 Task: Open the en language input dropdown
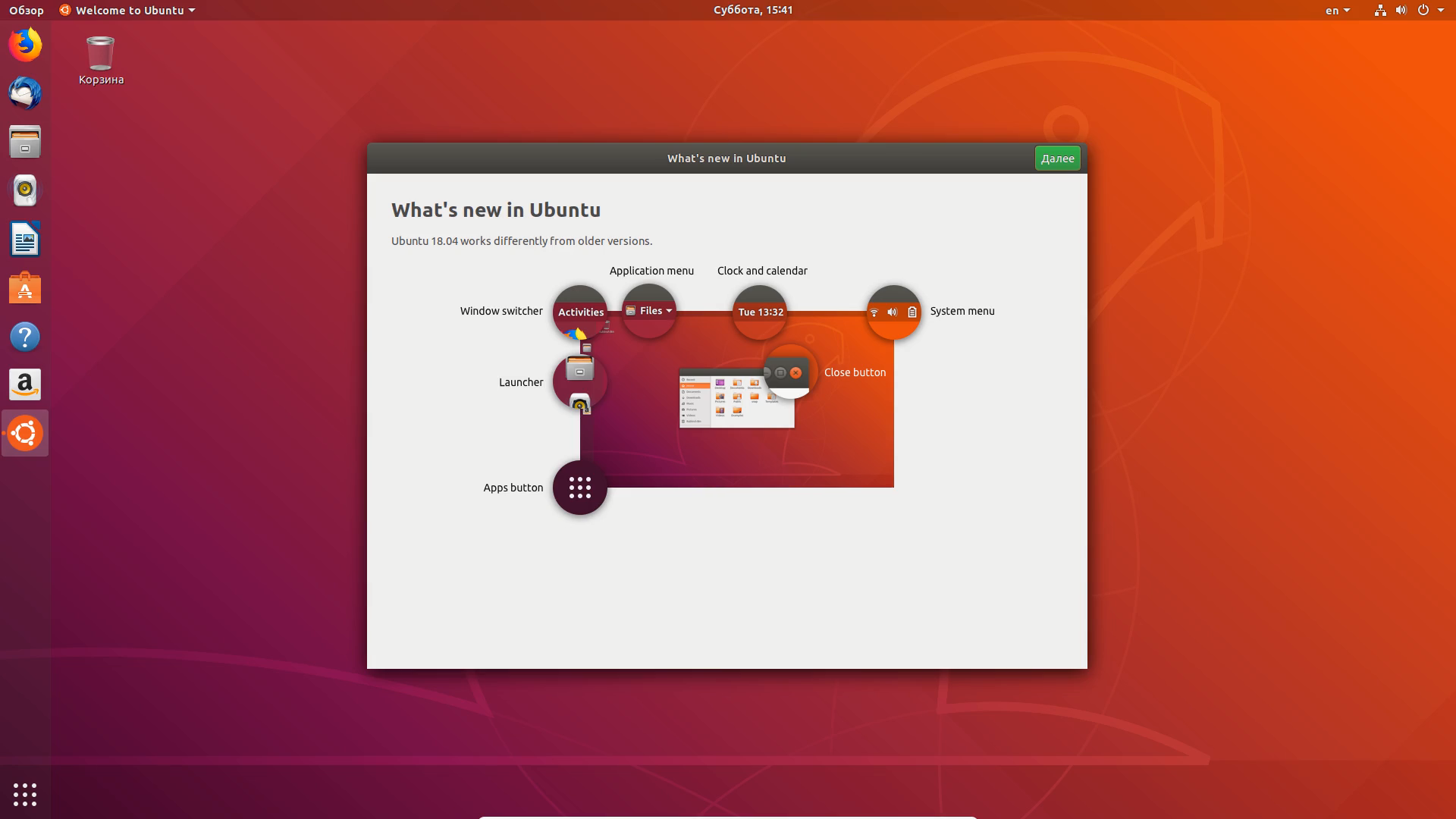click(x=1337, y=10)
